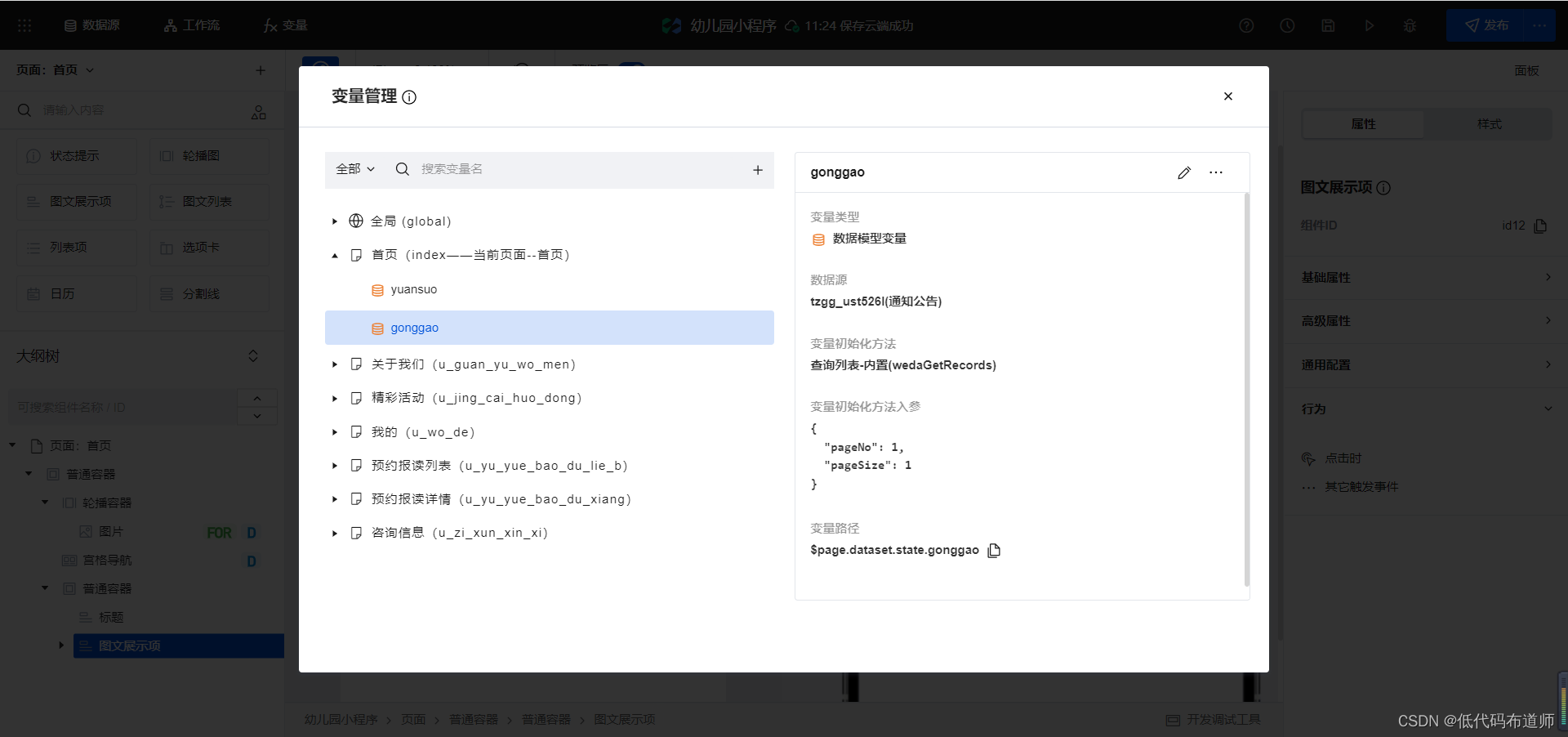This screenshot has width=1568, height=737.
Task: Pick the 轮播图 component
Action: click(209, 156)
